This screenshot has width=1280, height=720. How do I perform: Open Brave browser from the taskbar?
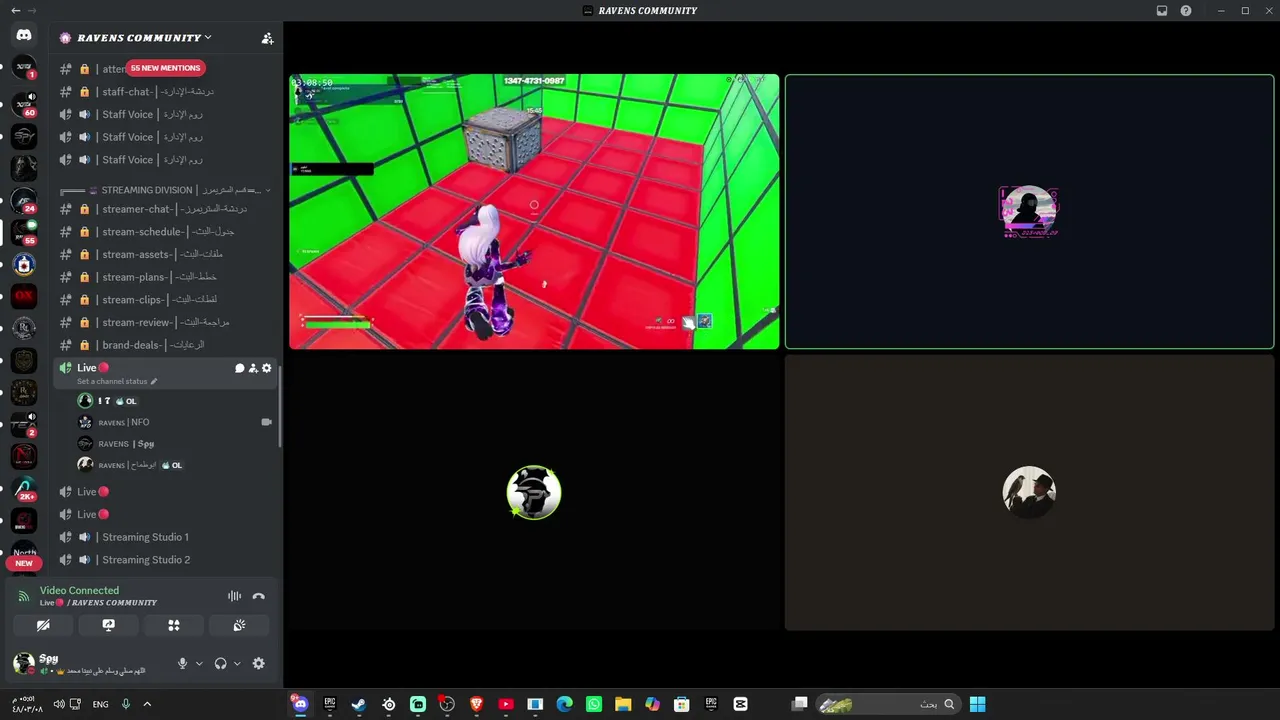point(476,704)
